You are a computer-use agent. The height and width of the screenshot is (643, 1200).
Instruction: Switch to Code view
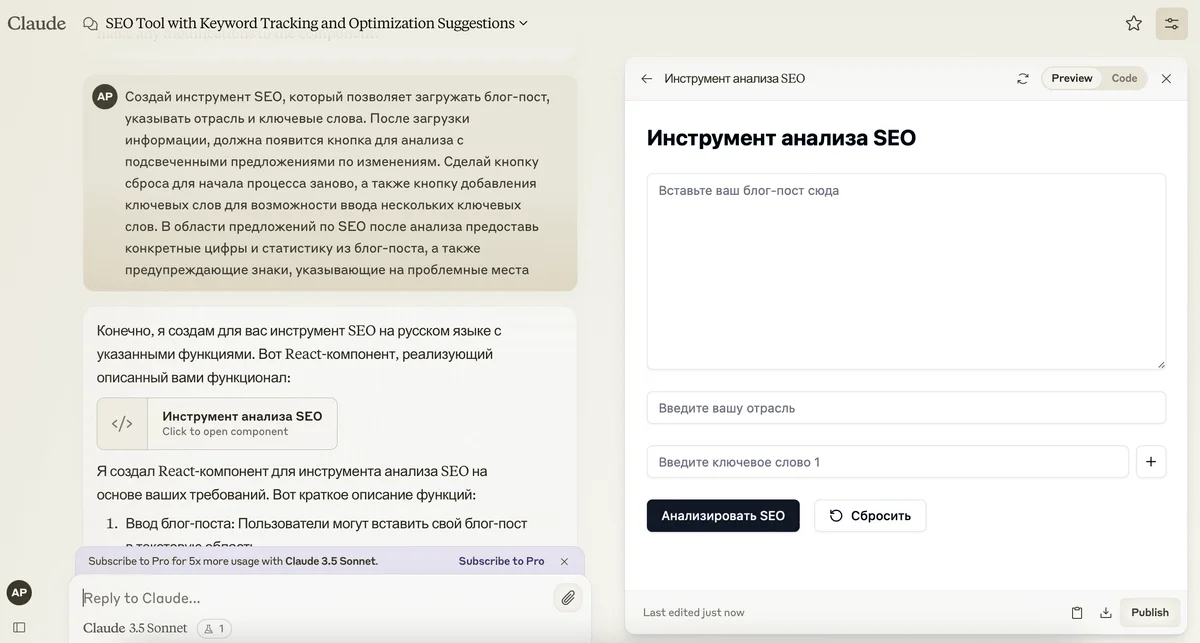[x=1124, y=78]
